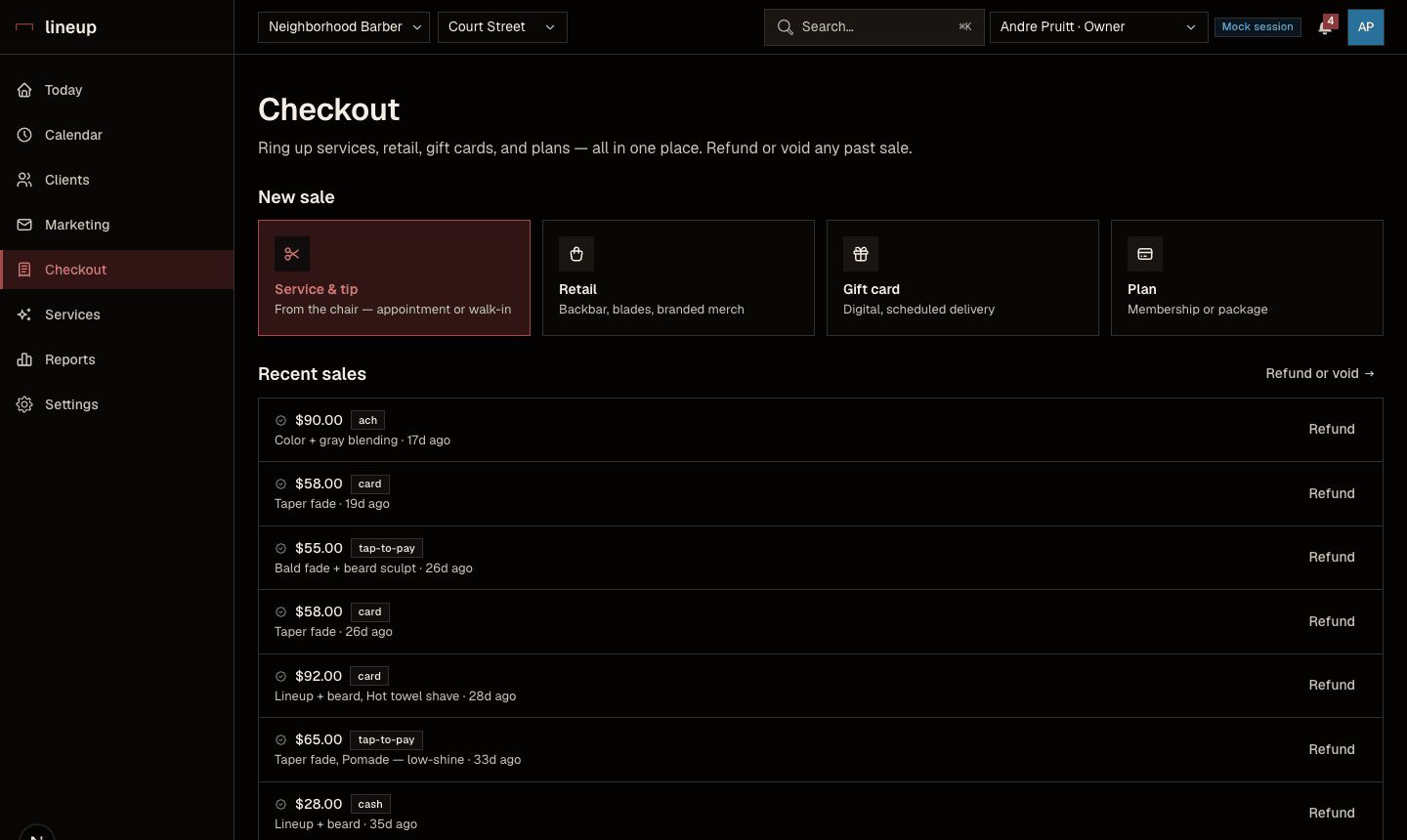This screenshot has width=1407, height=840.
Task: Refund the $55.00 Bald fade sale
Action: pos(1332,557)
